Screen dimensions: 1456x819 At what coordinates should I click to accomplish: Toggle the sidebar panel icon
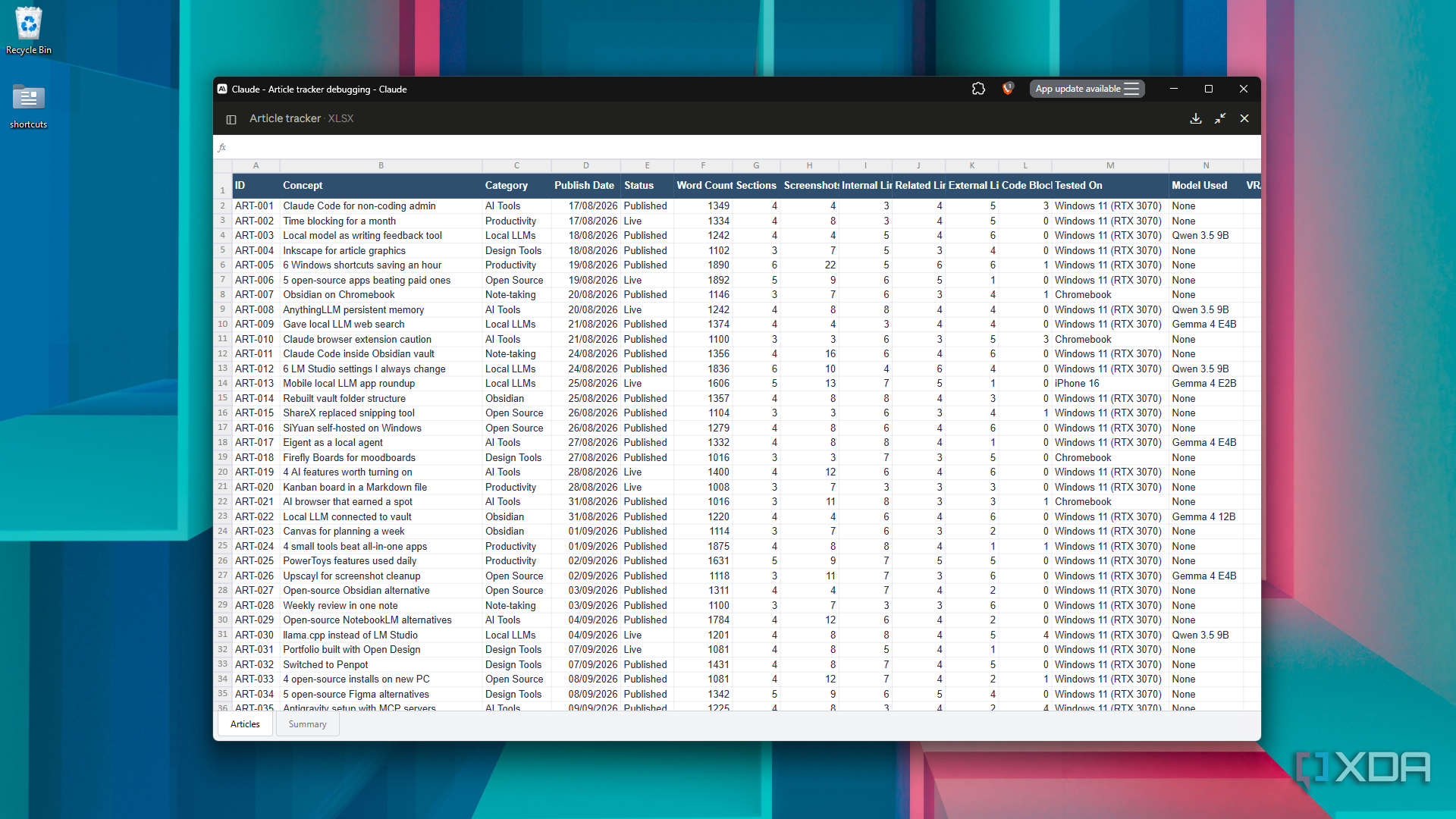(x=231, y=119)
